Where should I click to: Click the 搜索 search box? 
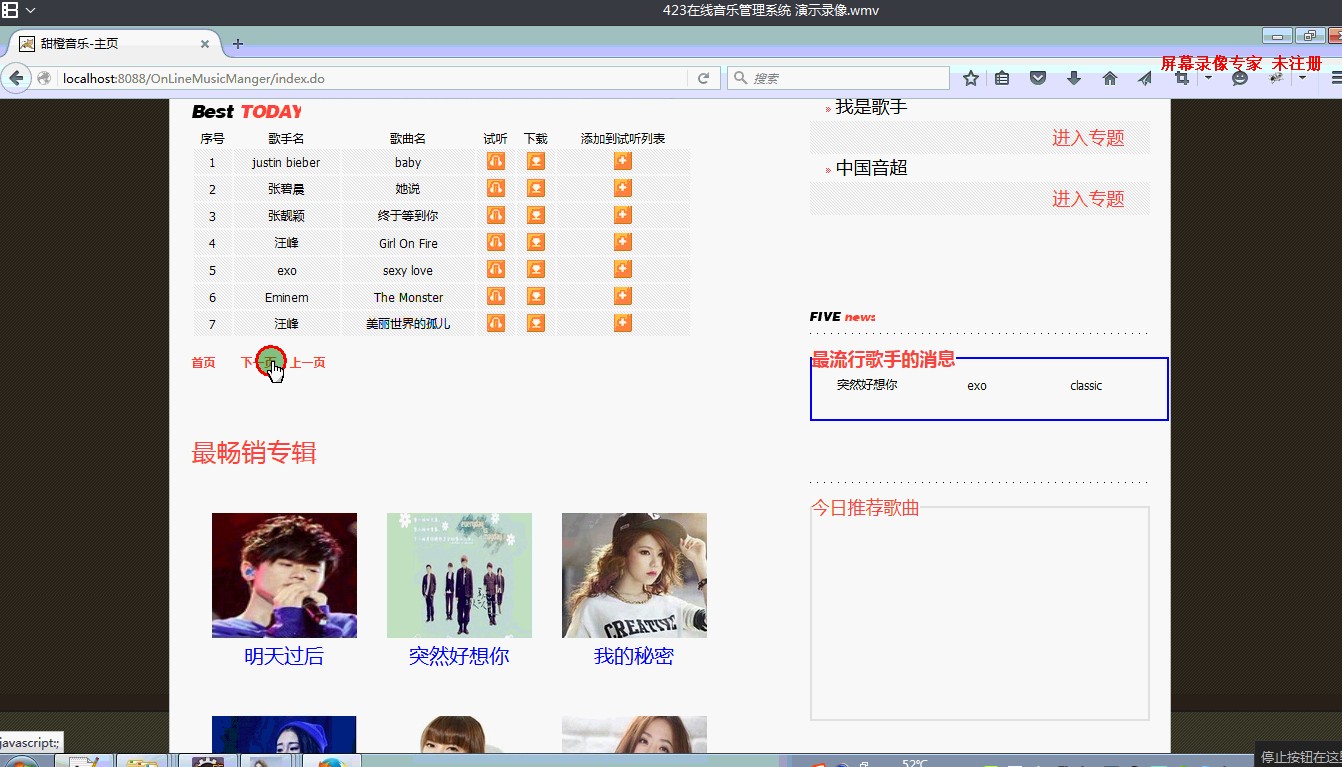pos(838,78)
